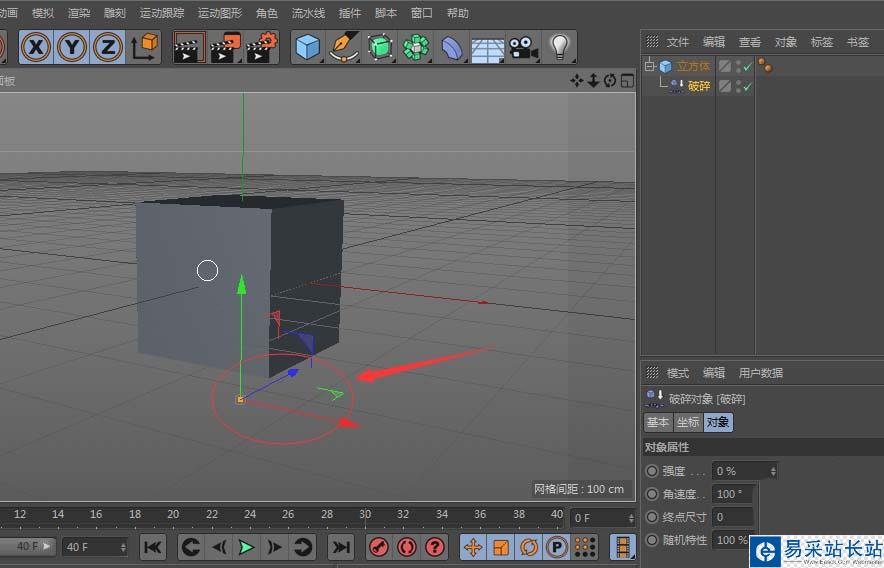Open the deformer tool icon
This screenshot has width=884, height=568.
[452, 46]
